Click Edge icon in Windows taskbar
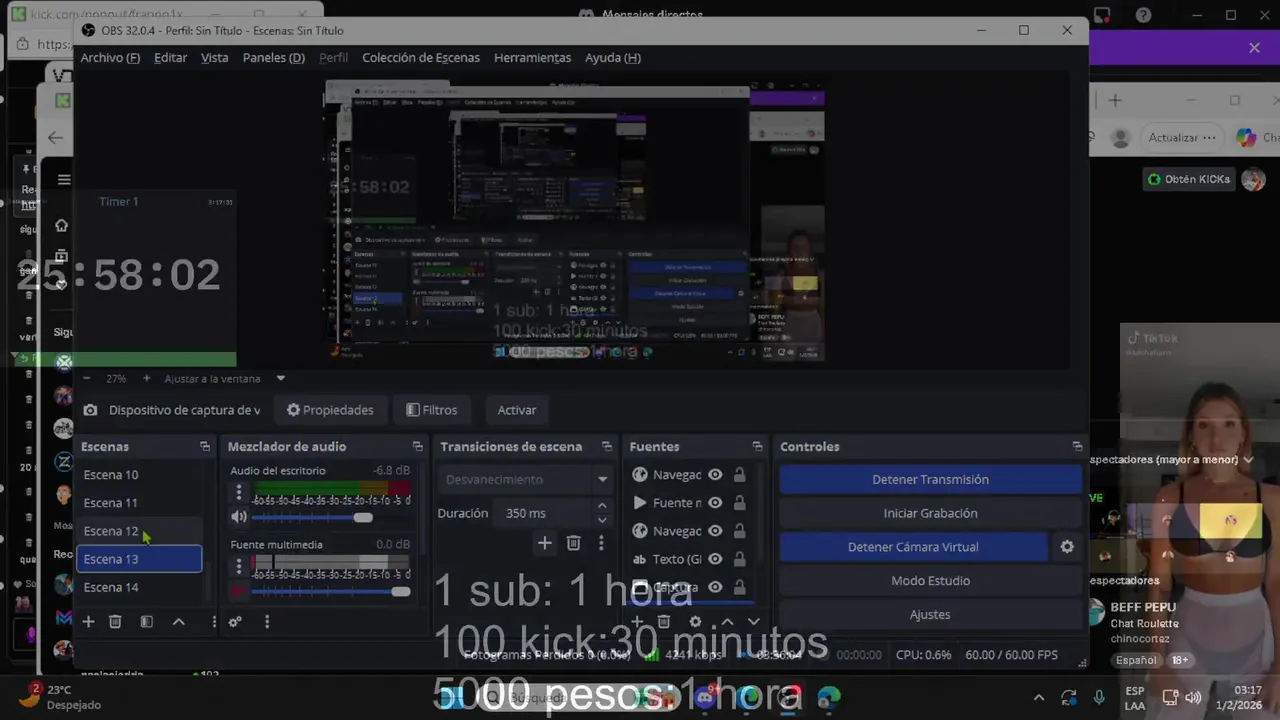1280x720 pixels. tap(829, 697)
